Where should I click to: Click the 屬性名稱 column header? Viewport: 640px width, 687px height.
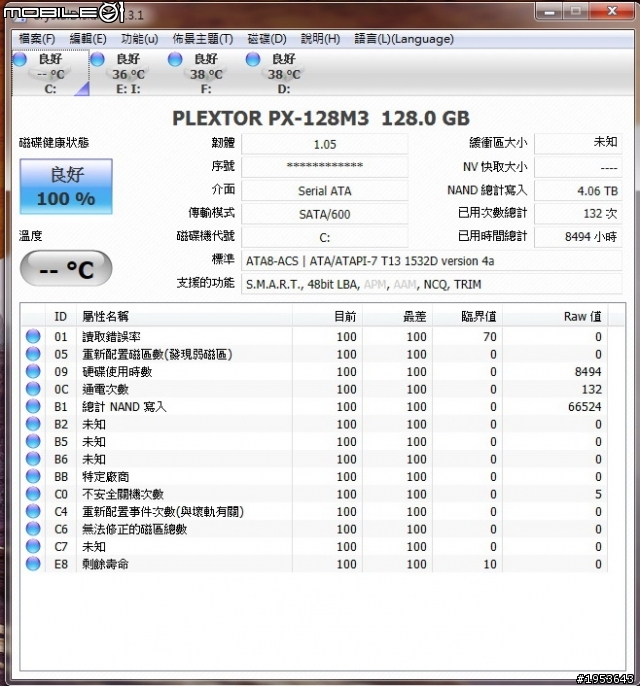[184, 316]
